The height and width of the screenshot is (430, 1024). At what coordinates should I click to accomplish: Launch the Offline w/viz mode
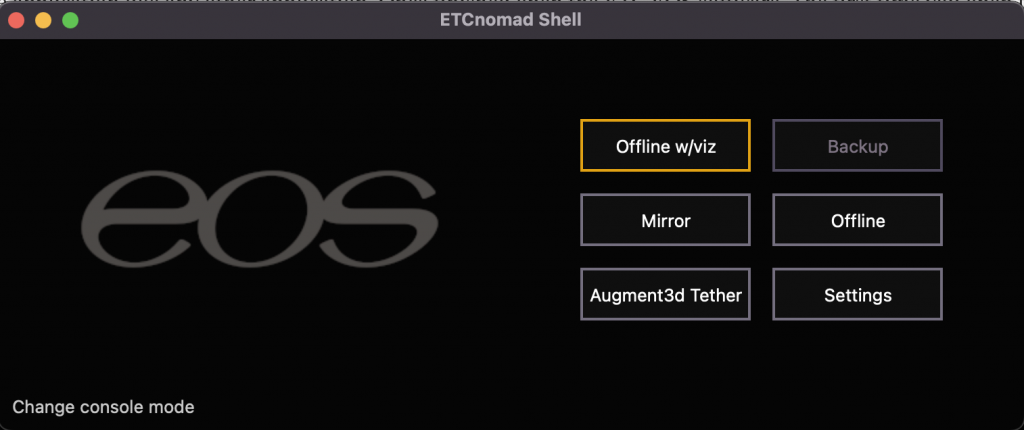(x=665, y=146)
